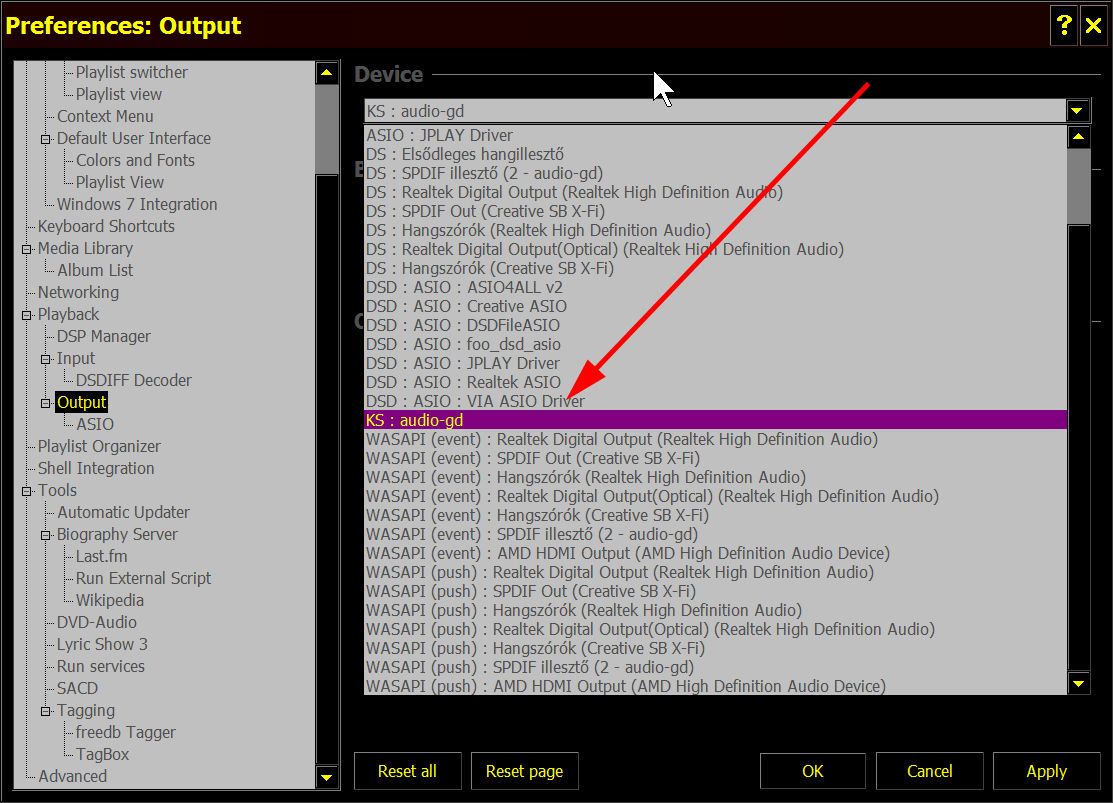Screen dimensions: 1113x803
Task: Select Playlist view in tree
Action: click(x=119, y=94)
